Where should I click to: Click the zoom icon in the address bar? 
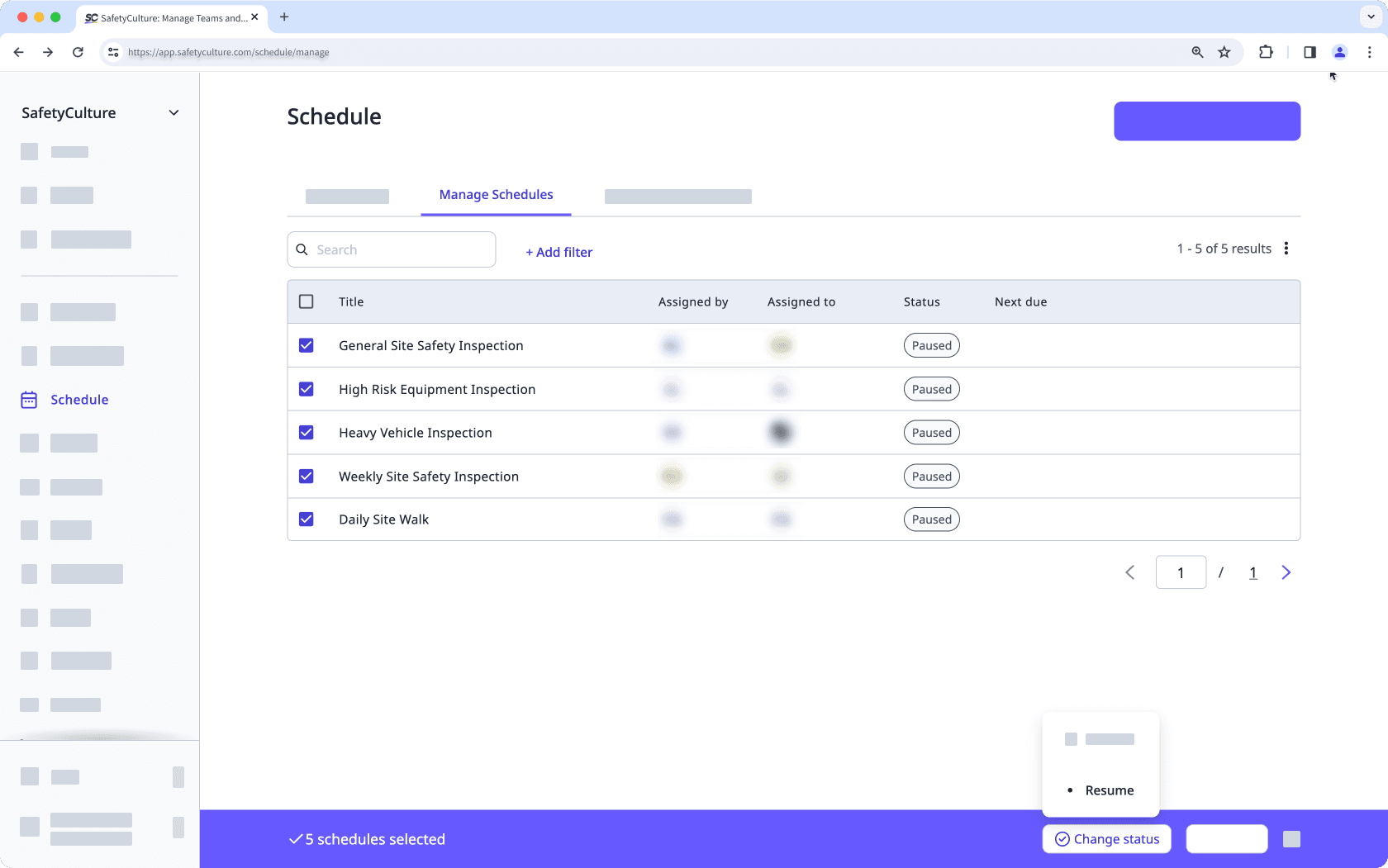point(1196,51)
